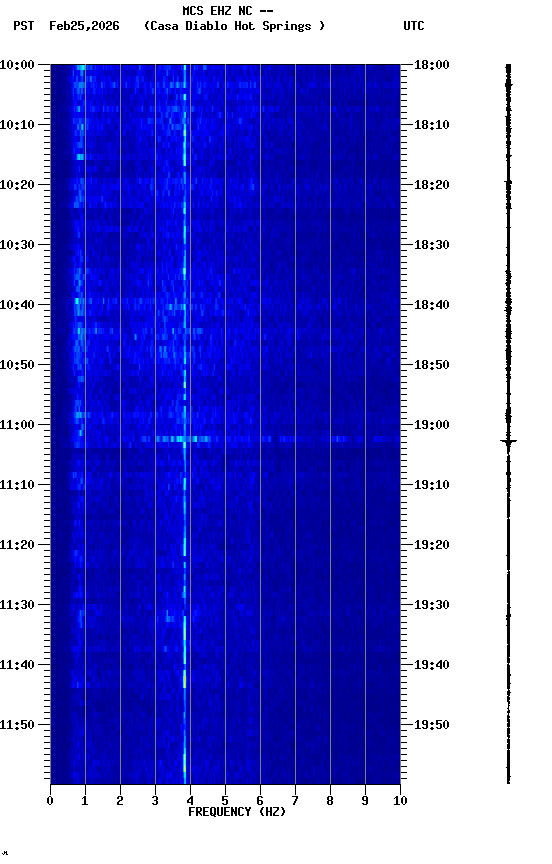The width and height of the screenshot is (552, 864).
Task: Click the 3 Hz frequency axis label
Action: pyautogui.click(x=155, y=801)
